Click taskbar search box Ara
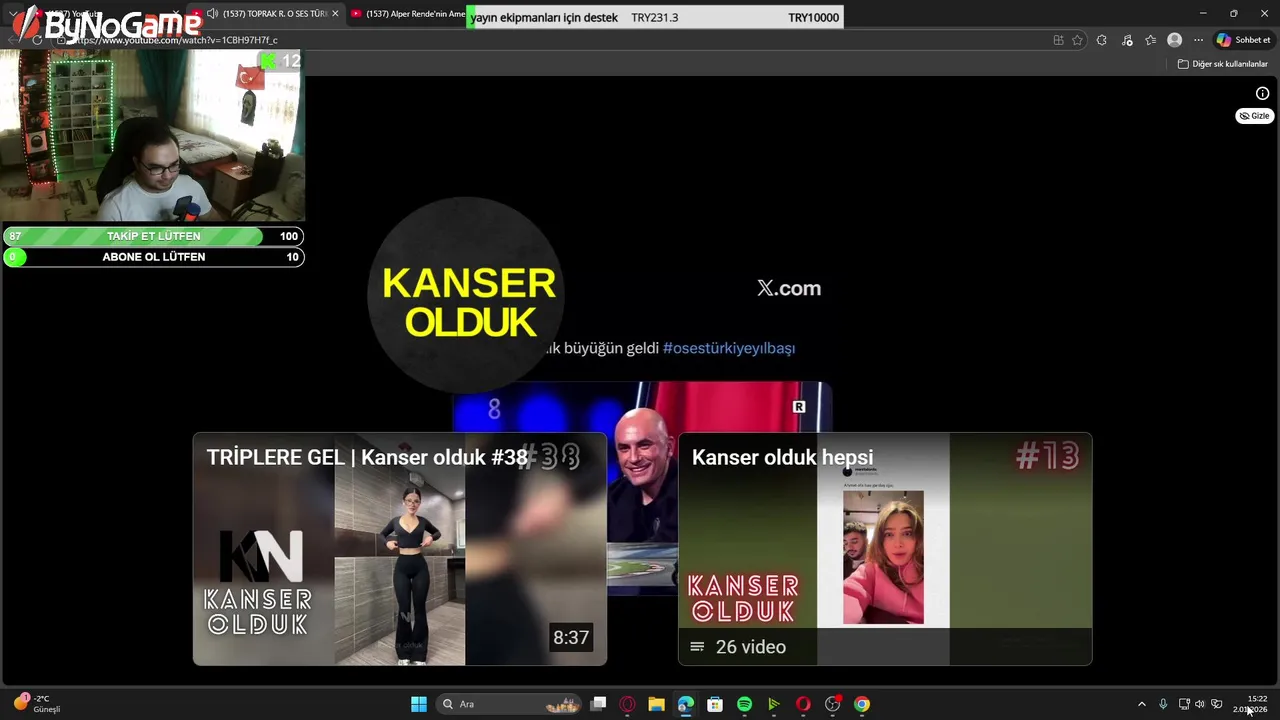Viewport: 1280px width, 720px height. (510, 704)
